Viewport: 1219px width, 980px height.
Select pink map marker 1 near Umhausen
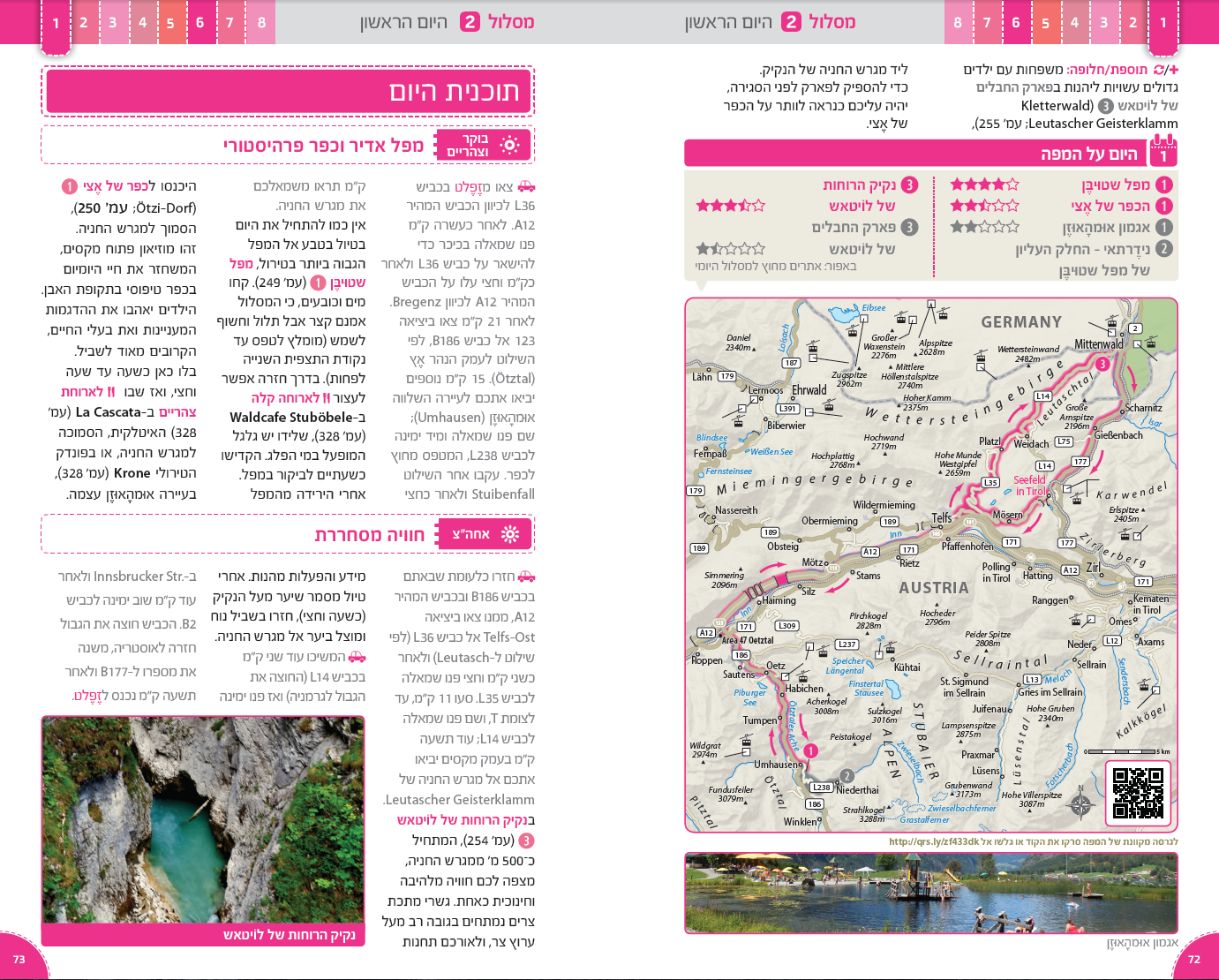tap(810, 750)
